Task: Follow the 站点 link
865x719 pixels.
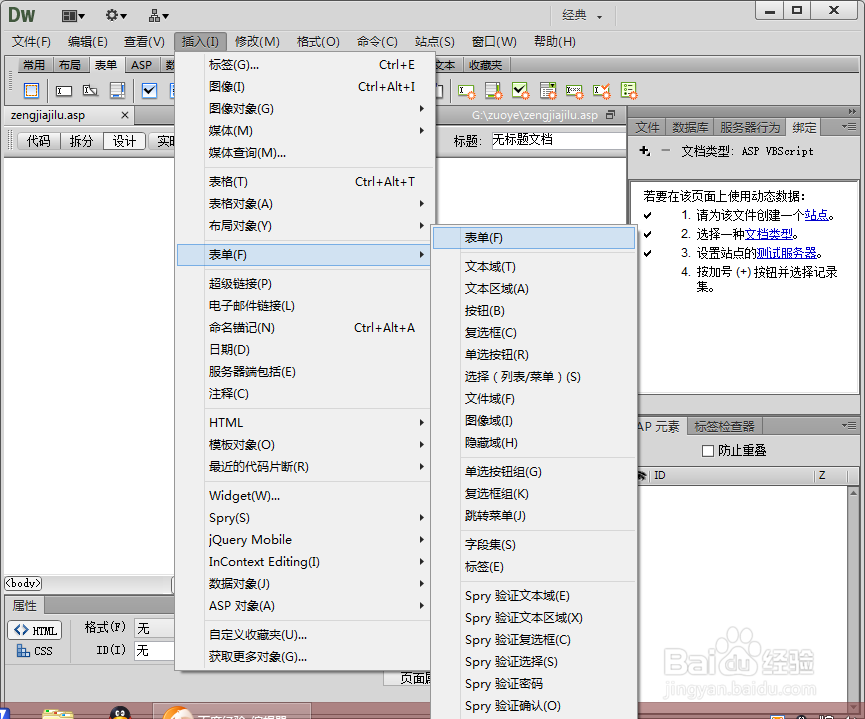Action: coord(816,215)
